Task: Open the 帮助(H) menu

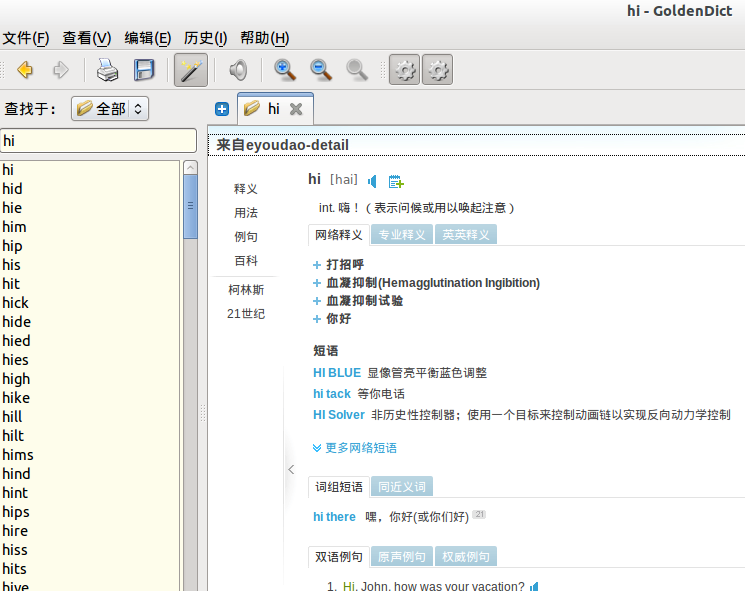Action: point(265,38)
